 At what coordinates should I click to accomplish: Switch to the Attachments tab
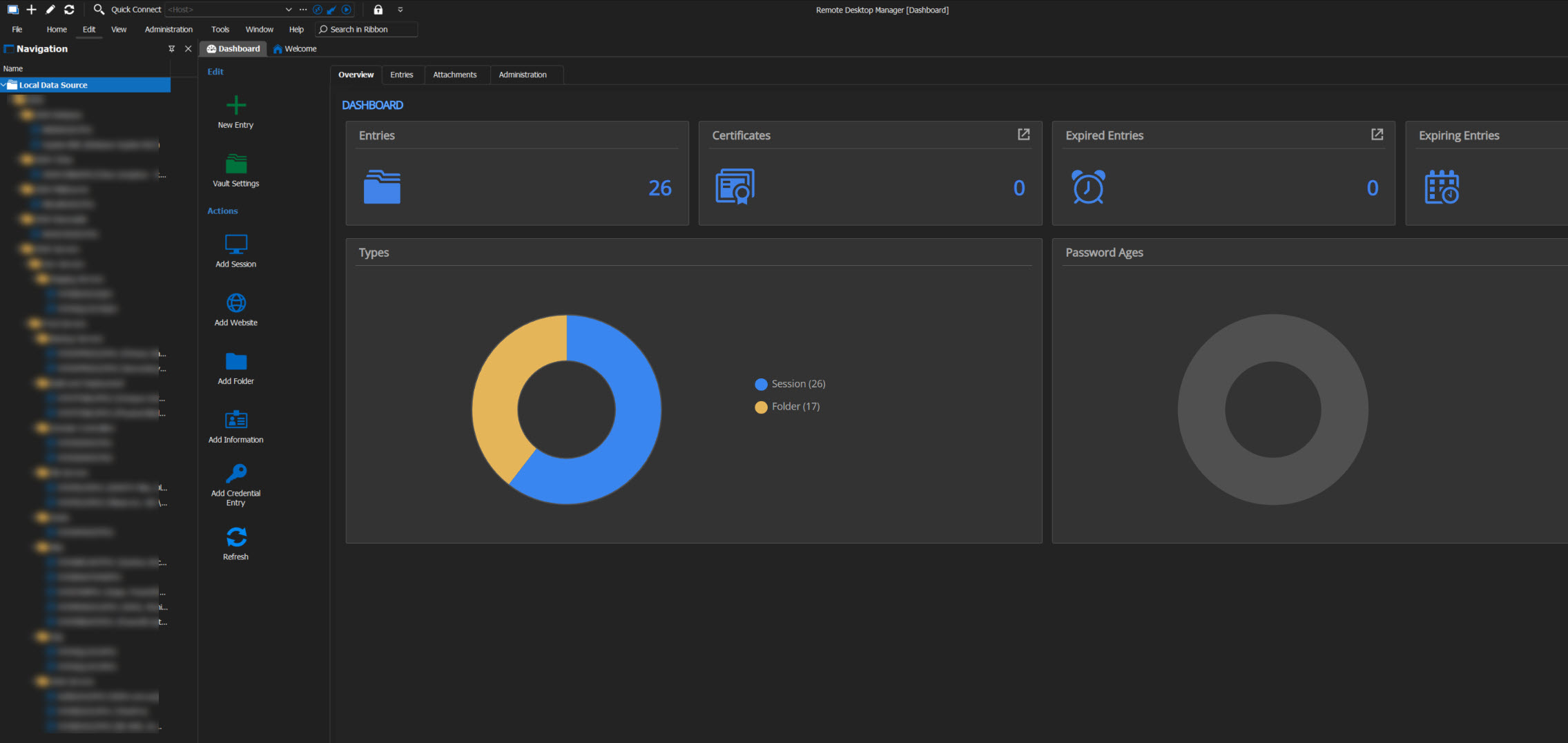[454, 75]
